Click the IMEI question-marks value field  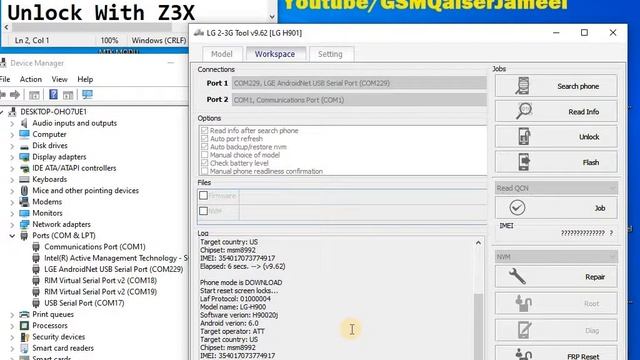click(x=587, y=233)
